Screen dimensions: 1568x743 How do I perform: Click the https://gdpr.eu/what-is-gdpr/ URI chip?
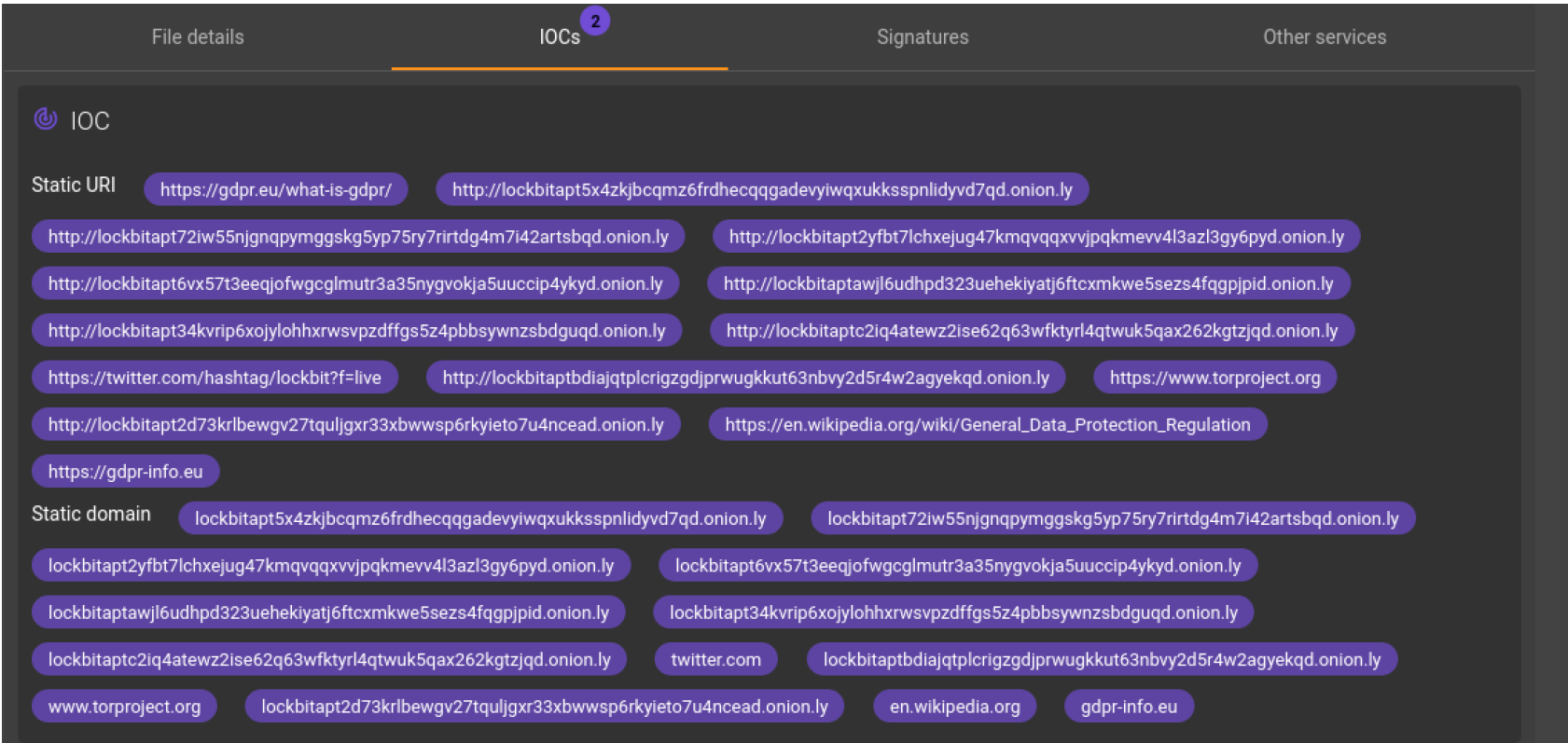(x=276, y=190)
